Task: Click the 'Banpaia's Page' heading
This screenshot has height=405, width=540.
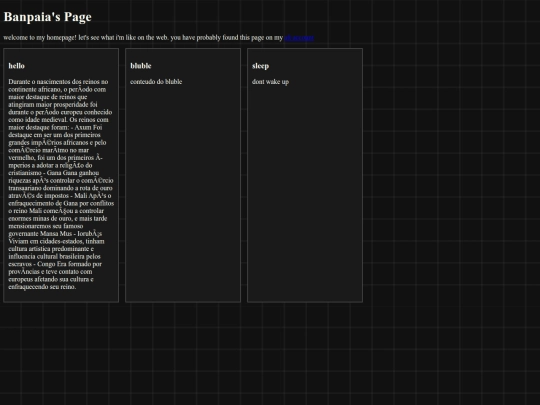Action: tap(48, 17)
